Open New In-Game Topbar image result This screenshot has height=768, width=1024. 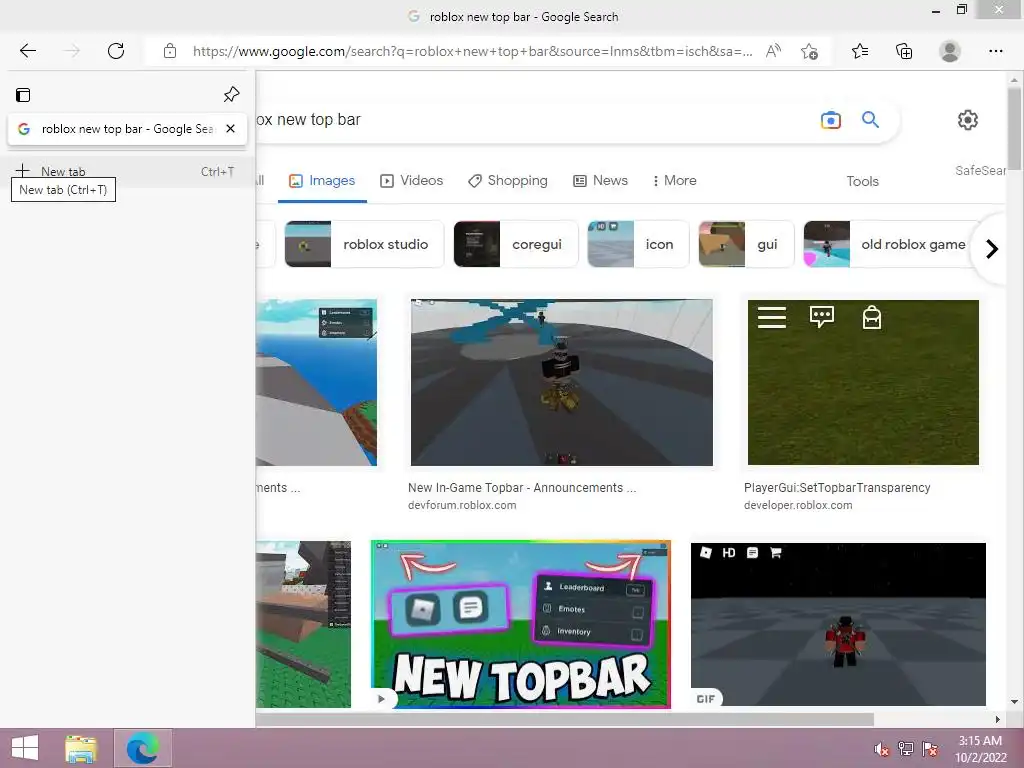point(562,383)
